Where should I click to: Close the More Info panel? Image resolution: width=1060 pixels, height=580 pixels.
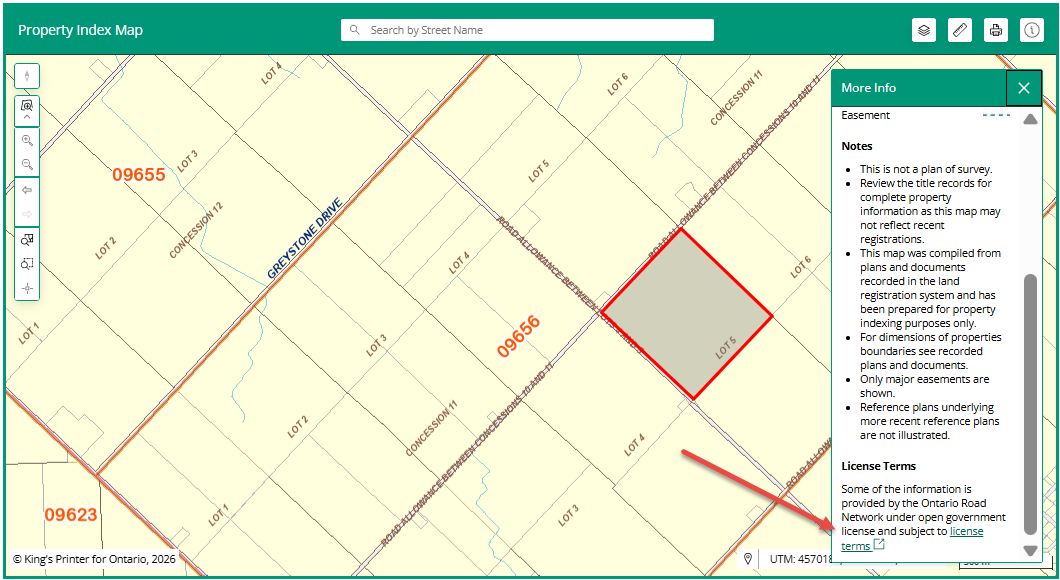click(1023, 88)
